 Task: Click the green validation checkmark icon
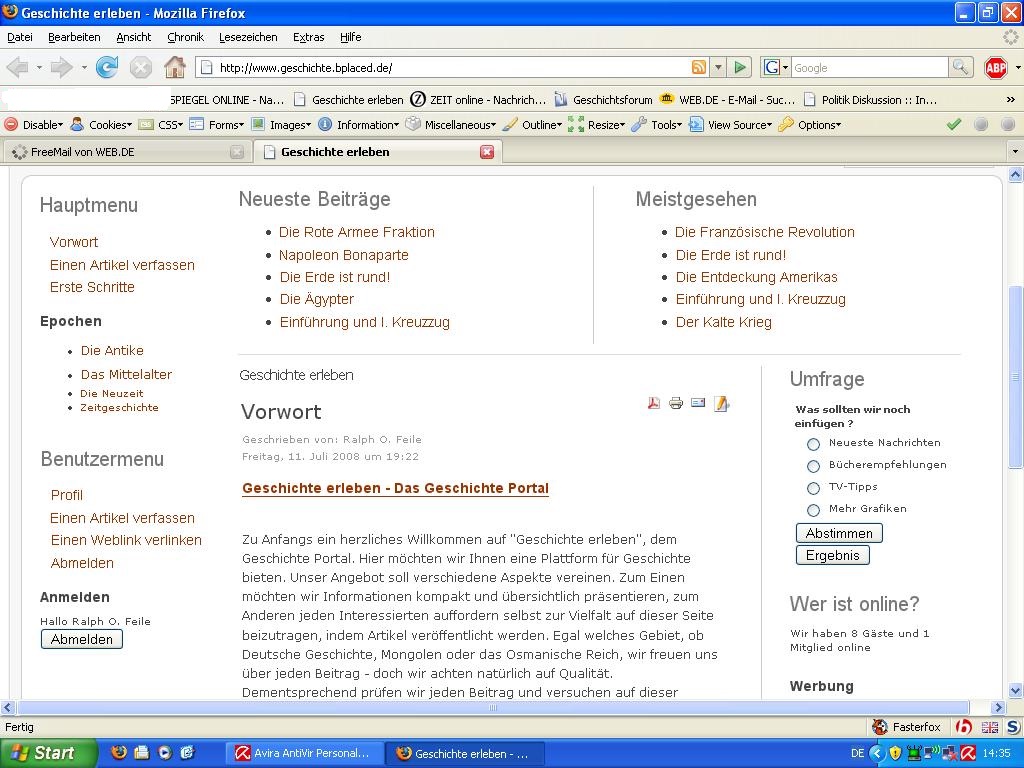tap(953, 124)
